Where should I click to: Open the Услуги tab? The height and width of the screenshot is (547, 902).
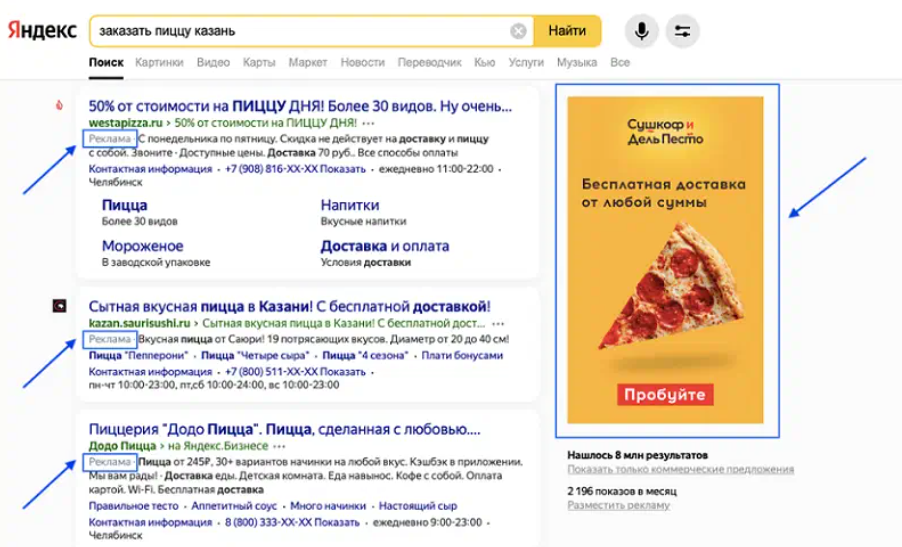coord(526,62)
